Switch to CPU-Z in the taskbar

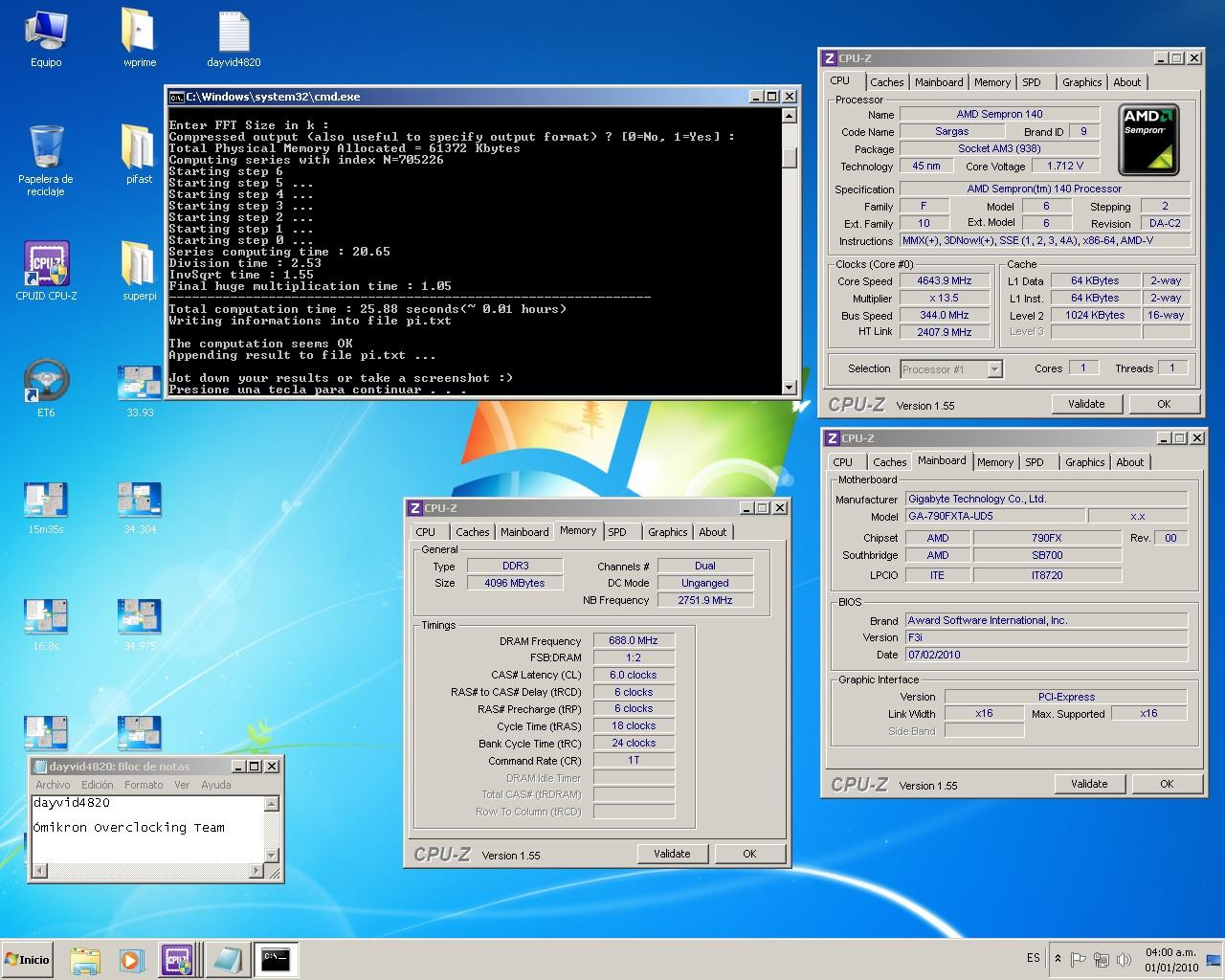(178, 960)
